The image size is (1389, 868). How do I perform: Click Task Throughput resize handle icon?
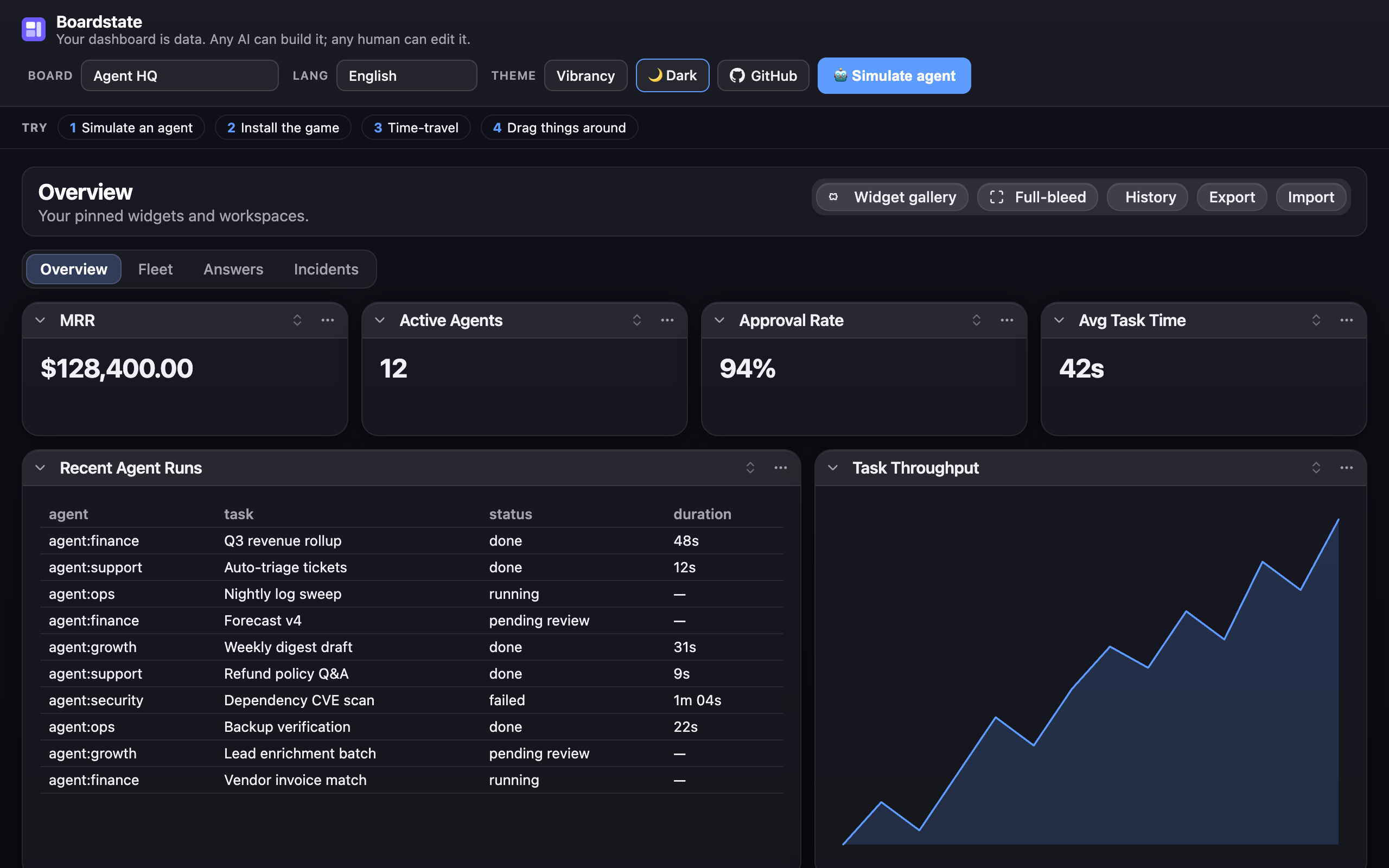click(x=1316, y=468)
